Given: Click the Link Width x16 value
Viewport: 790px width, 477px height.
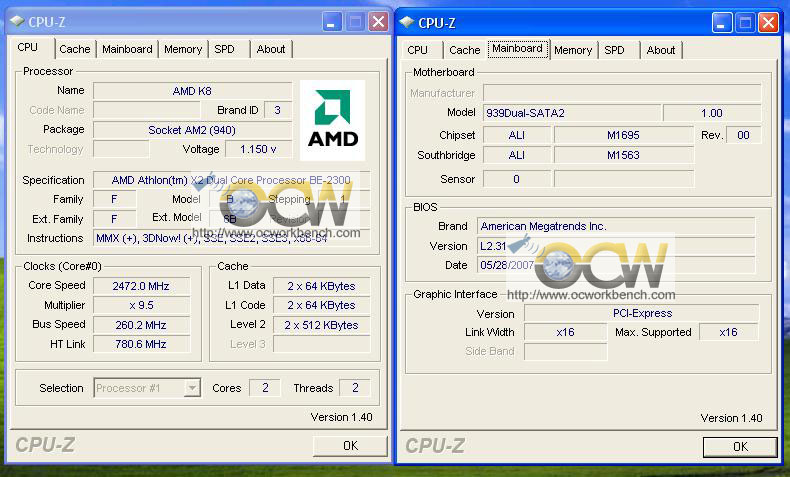Looking at the screenshot, I should pos(566,332).
